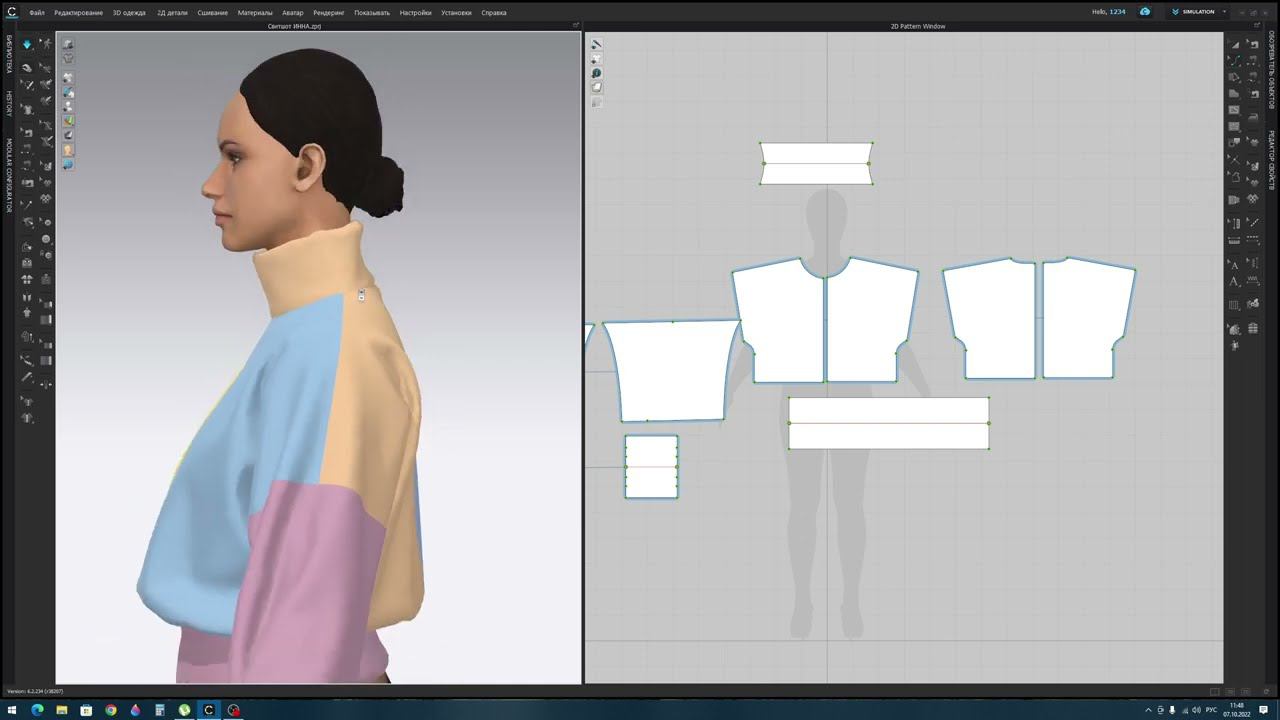
Task: Click the blue globe icon in 3D viewport toolbar
Action: click(x=68, y=164)
